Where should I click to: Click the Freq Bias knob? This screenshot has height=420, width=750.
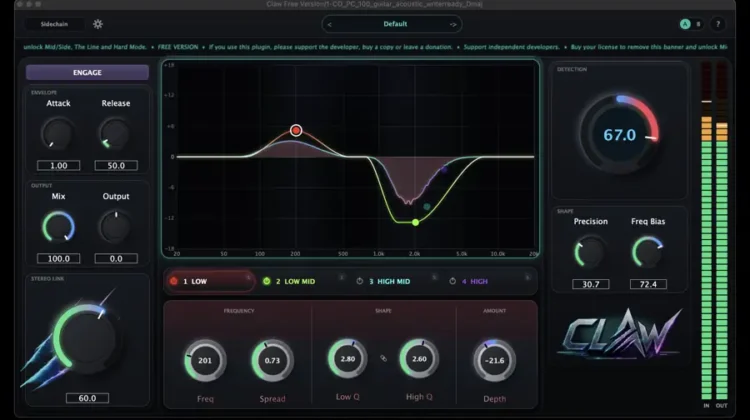(648, 253)
